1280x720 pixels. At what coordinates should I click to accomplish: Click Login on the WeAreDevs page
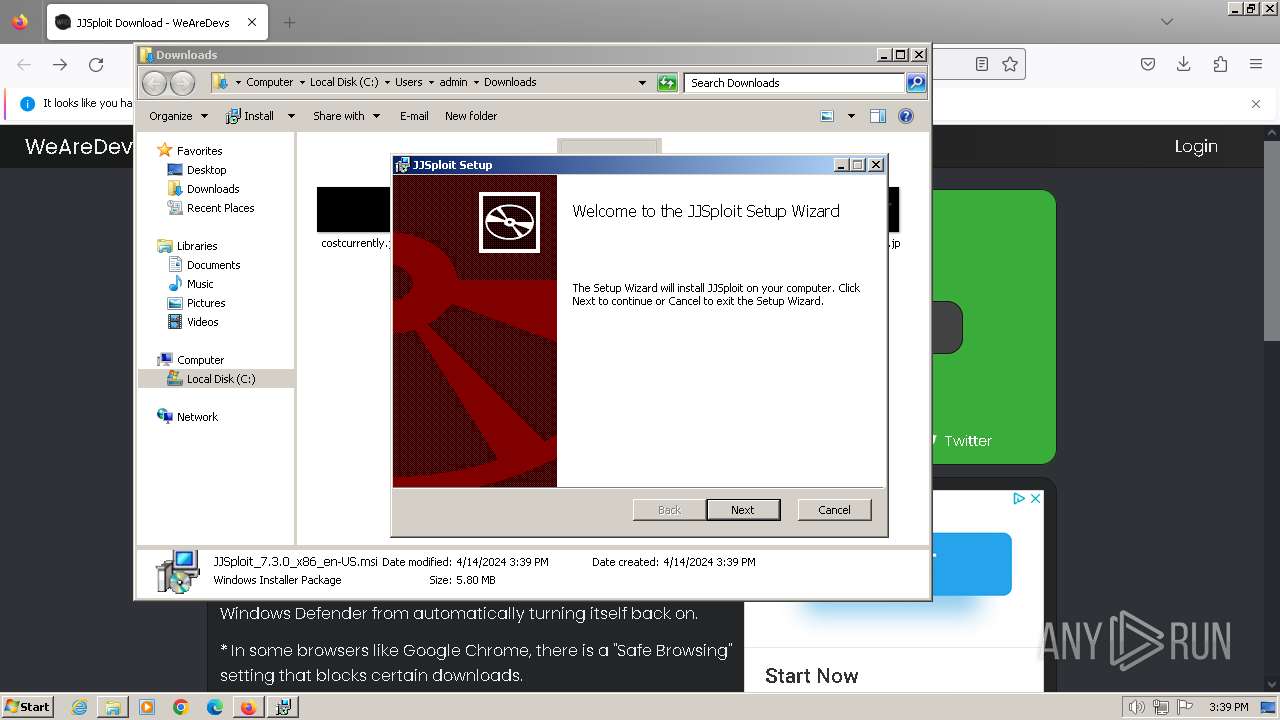pyautogui.click(x=1196, y=146)
